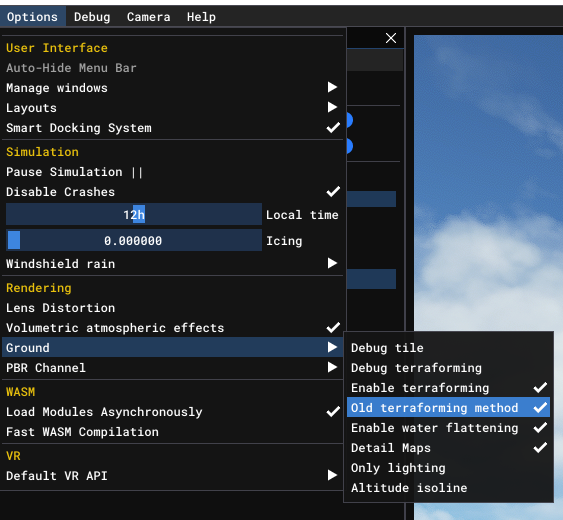Click the checkmark beside Enable water flattening
This screenshot has width=563, height=520.
coord(540,427)
